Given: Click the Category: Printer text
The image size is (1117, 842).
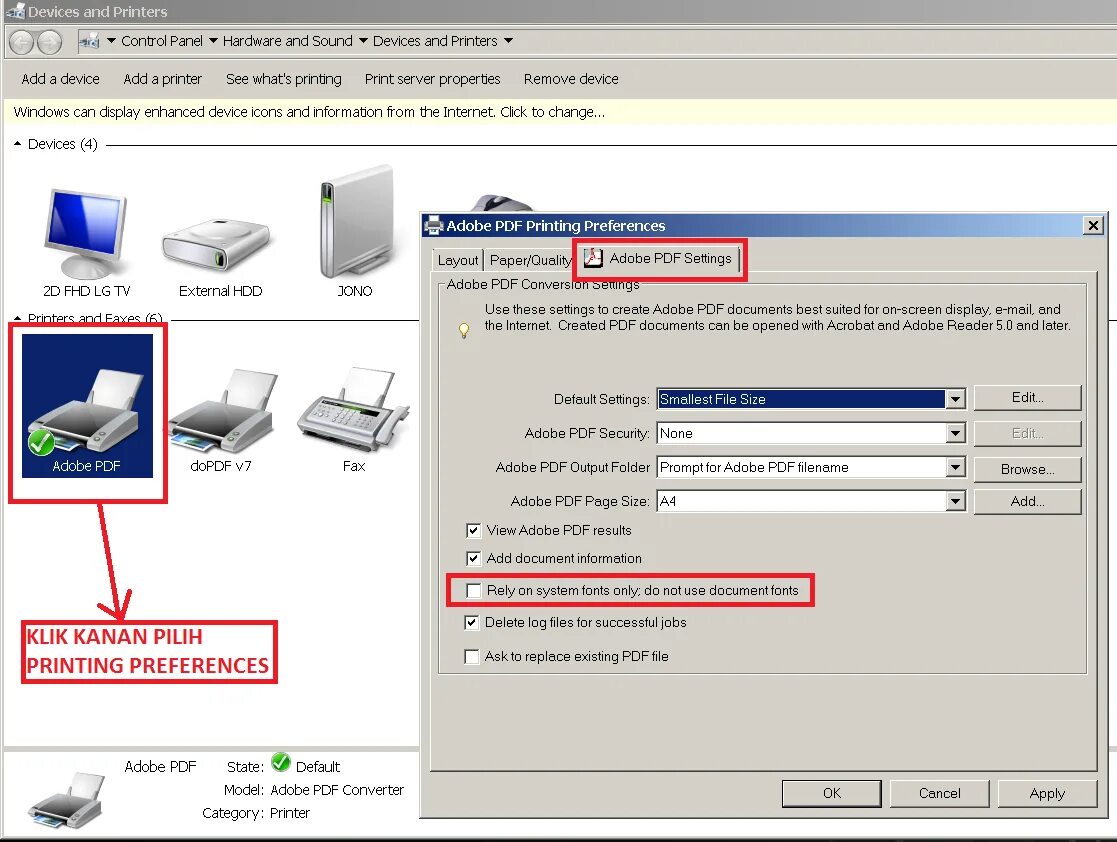Looking at the screenshot, I should coord(256,814).
